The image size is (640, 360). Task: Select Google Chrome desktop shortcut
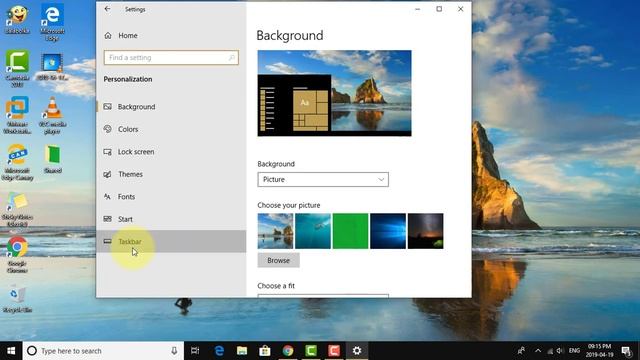pyautogui.click(x=17, y=255)
